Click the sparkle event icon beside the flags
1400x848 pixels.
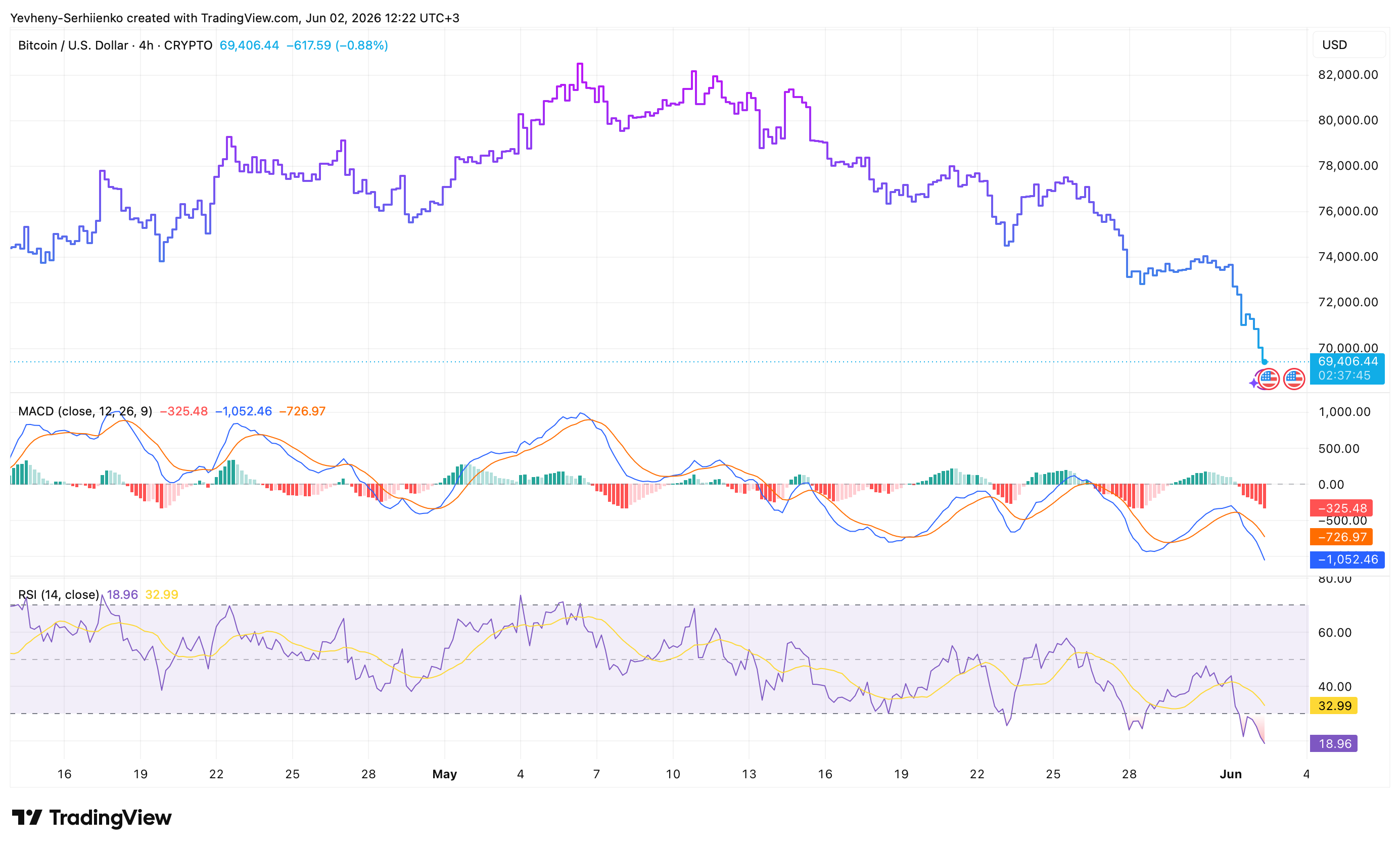point(1254,384)
